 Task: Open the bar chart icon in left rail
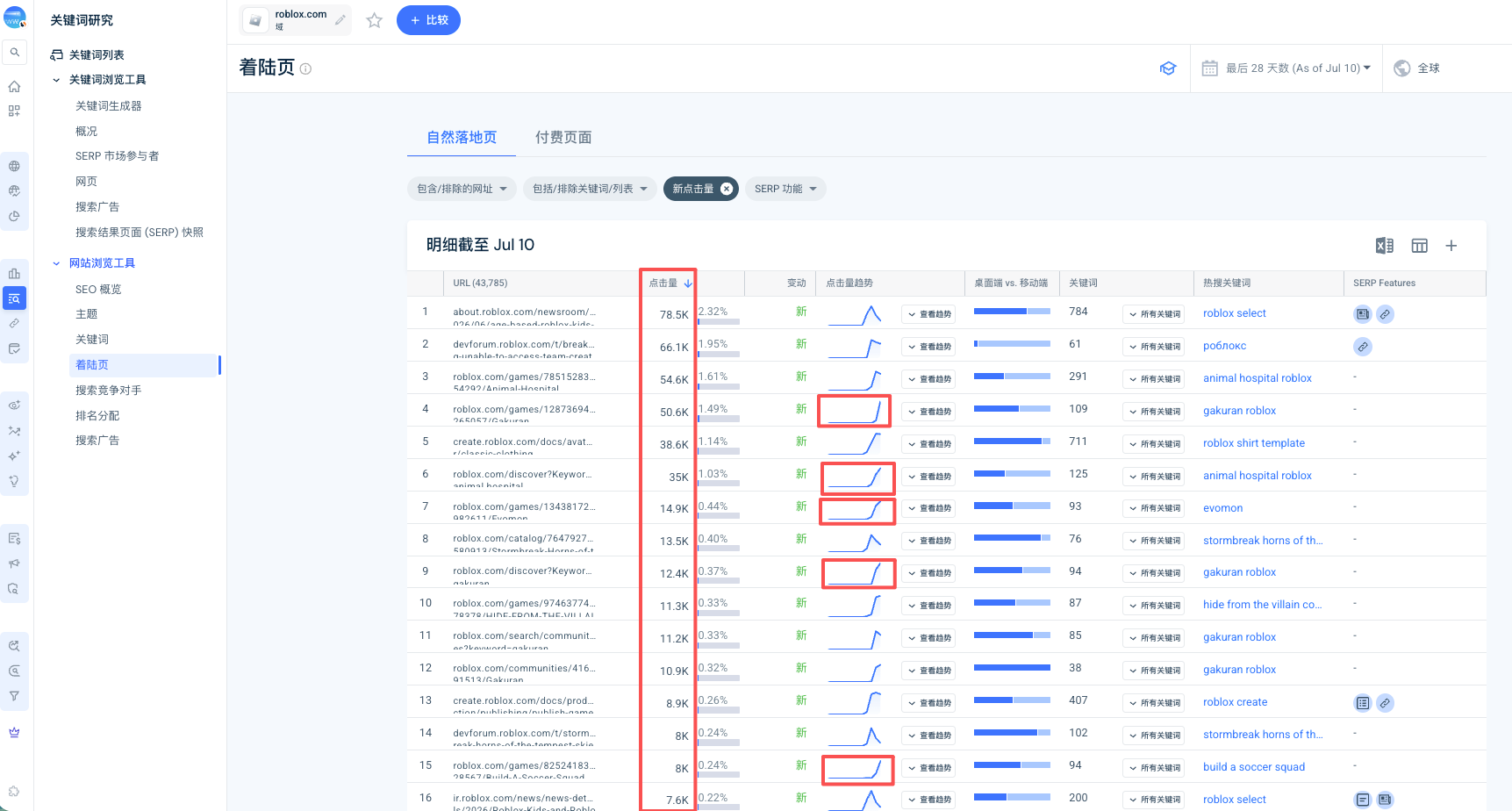[14, 273]
